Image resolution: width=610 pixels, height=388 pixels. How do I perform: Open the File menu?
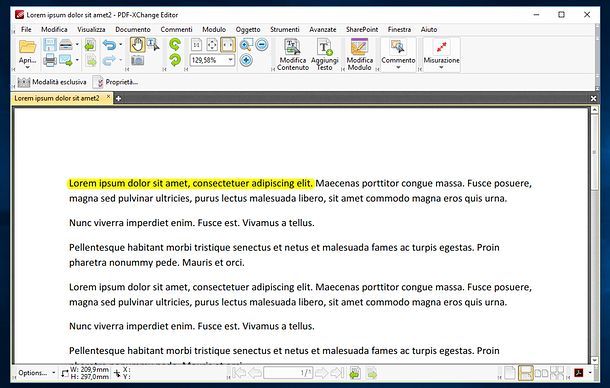26,29
